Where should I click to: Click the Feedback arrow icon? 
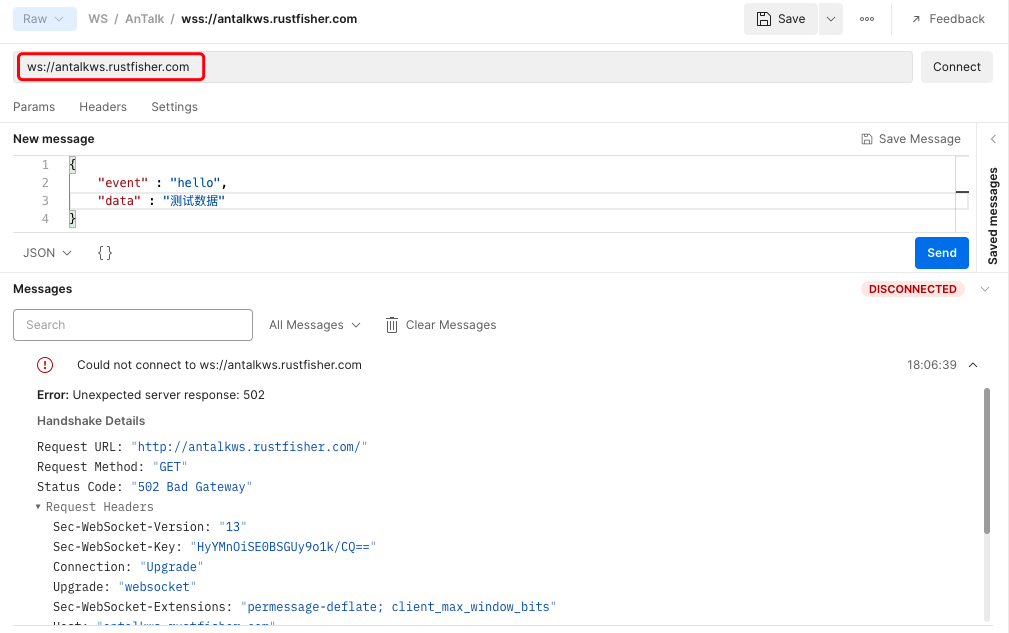coord(915,19)
